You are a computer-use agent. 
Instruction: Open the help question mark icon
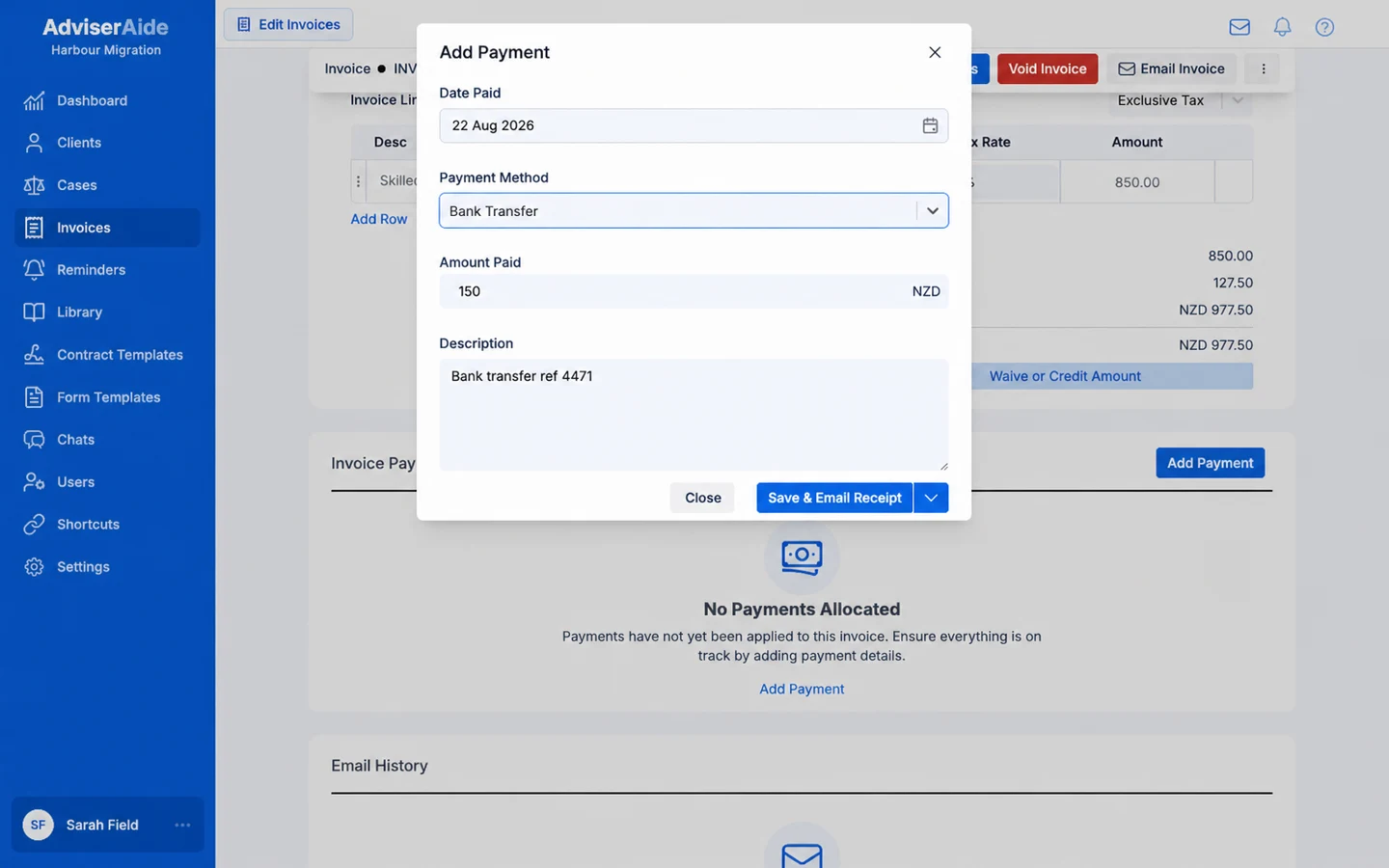(1324, 27)
